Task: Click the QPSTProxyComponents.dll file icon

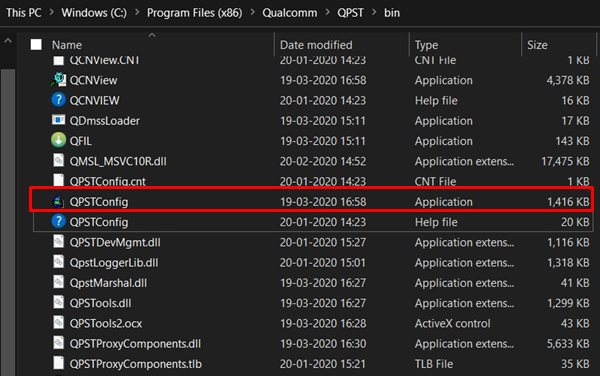Action: [58, 343]
